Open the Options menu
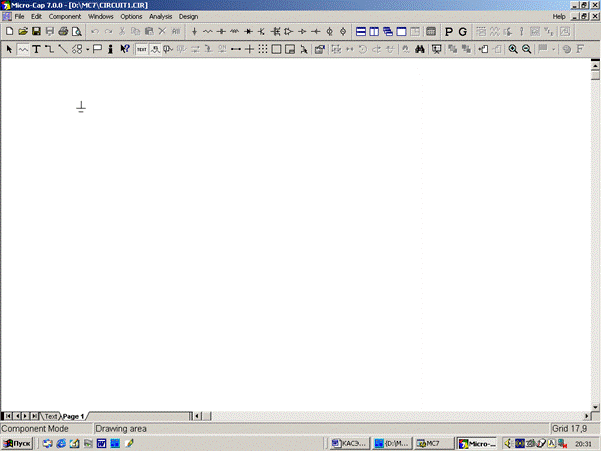The height and width of the screenshot is (451, 601). click(x=131, y=16)
